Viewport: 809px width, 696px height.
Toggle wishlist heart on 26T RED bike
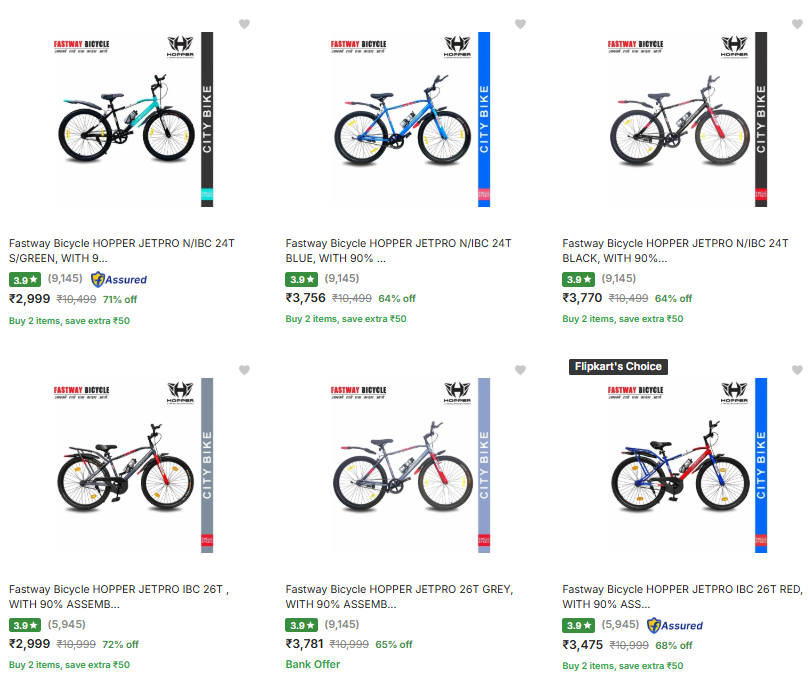tap(796, 370)
